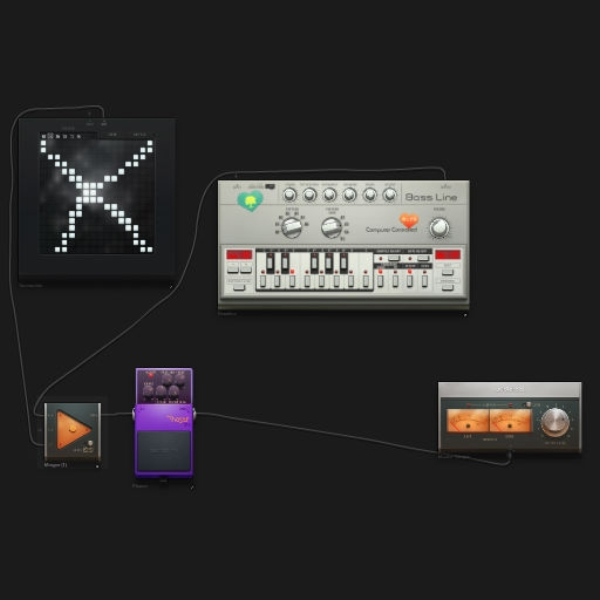Image resolution: width=600 pixels, height=600 pixels.
Task: Toggle the first white key step switch on Bassline
Action: point(263,281)
